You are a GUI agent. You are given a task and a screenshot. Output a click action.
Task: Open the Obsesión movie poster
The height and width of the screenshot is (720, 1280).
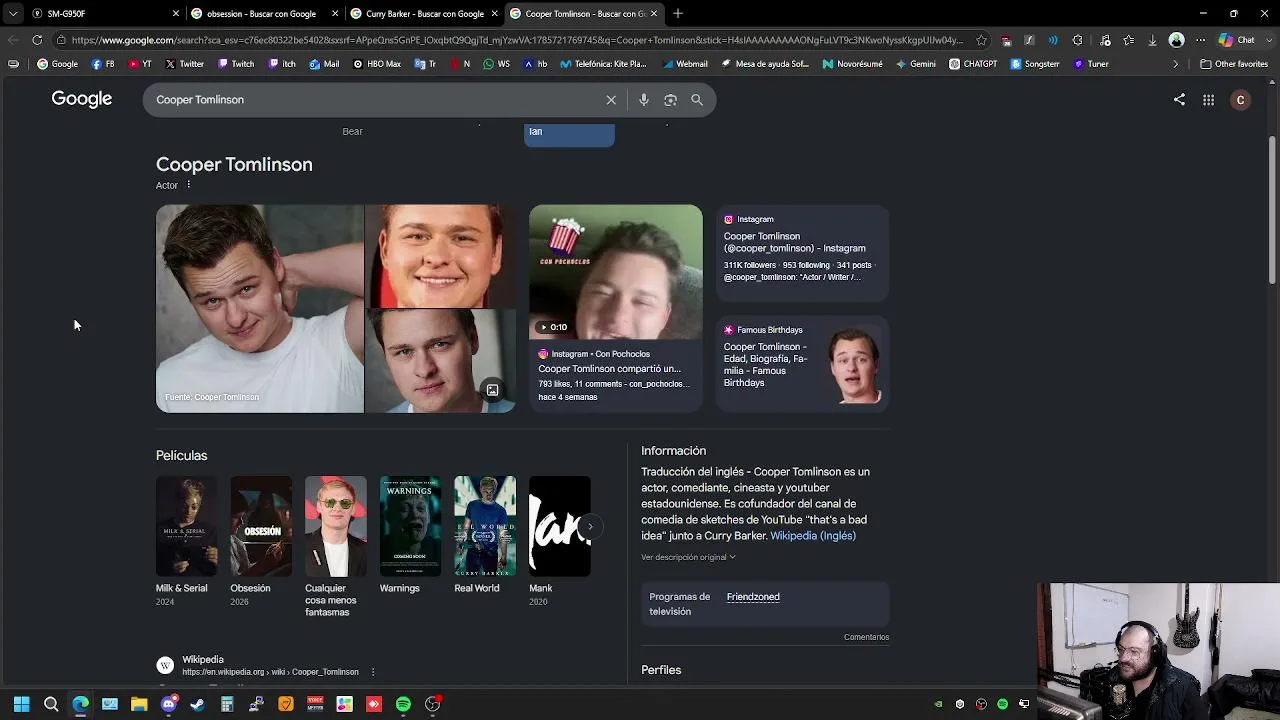tap(261, 526)
